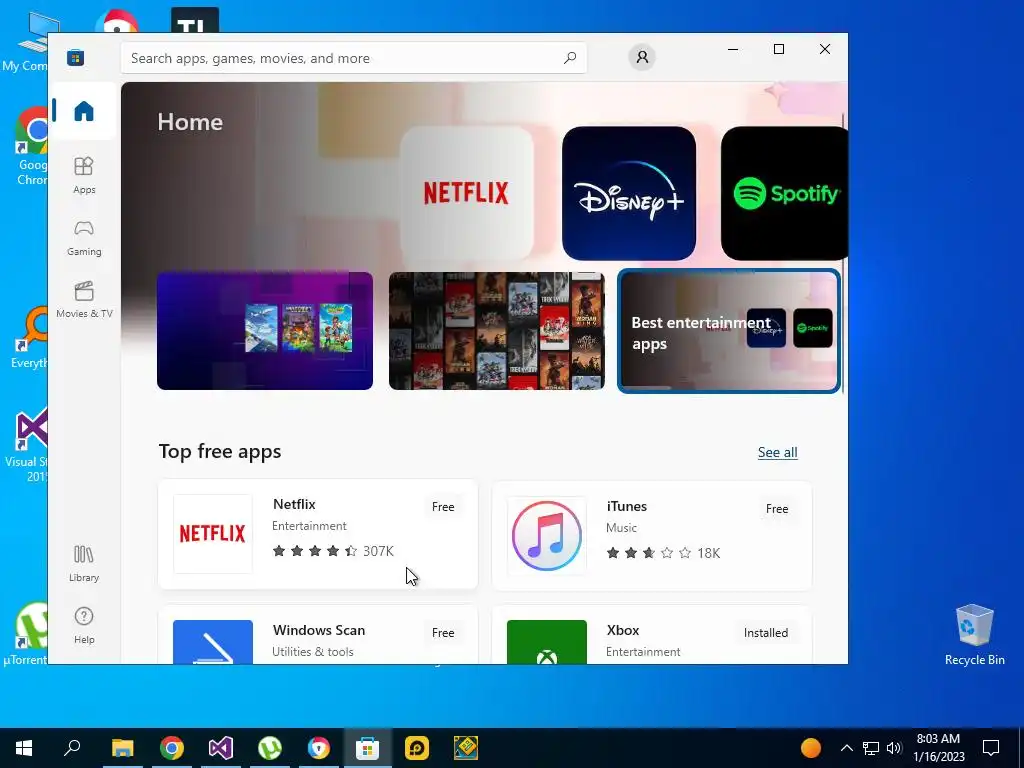Viewport: 1024px width, 768px height.
Task: Open the Disney+ hero tile
Action: coord(629,193)
